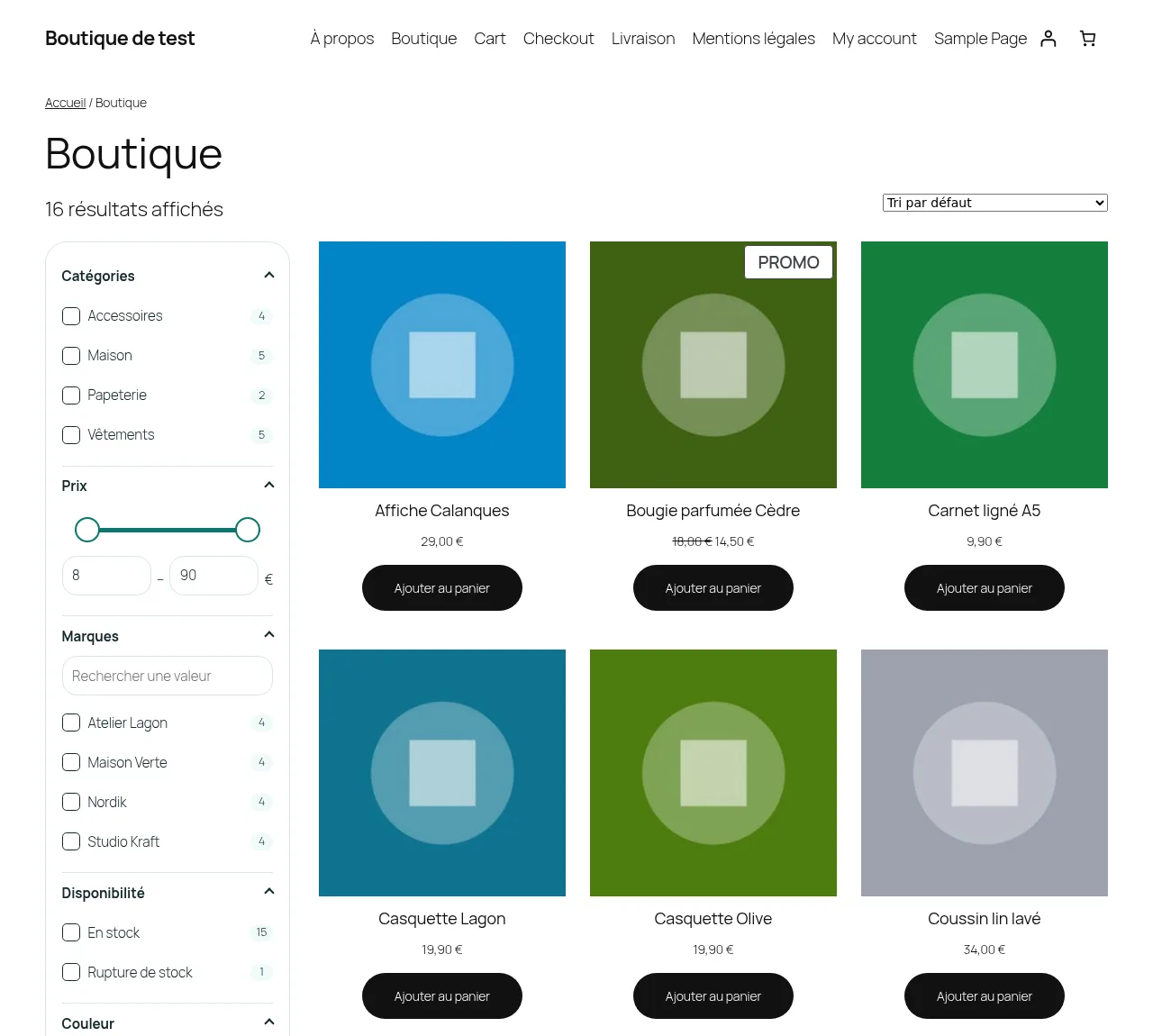1153x1036 pixels.
Task: Select the Nordik brand checkbox
Action: click(x=71, y=802)
